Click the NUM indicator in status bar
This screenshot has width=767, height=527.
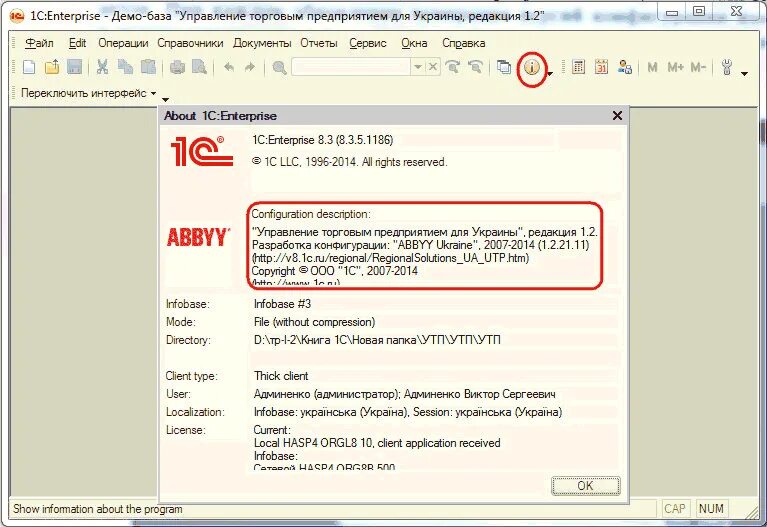711,509
